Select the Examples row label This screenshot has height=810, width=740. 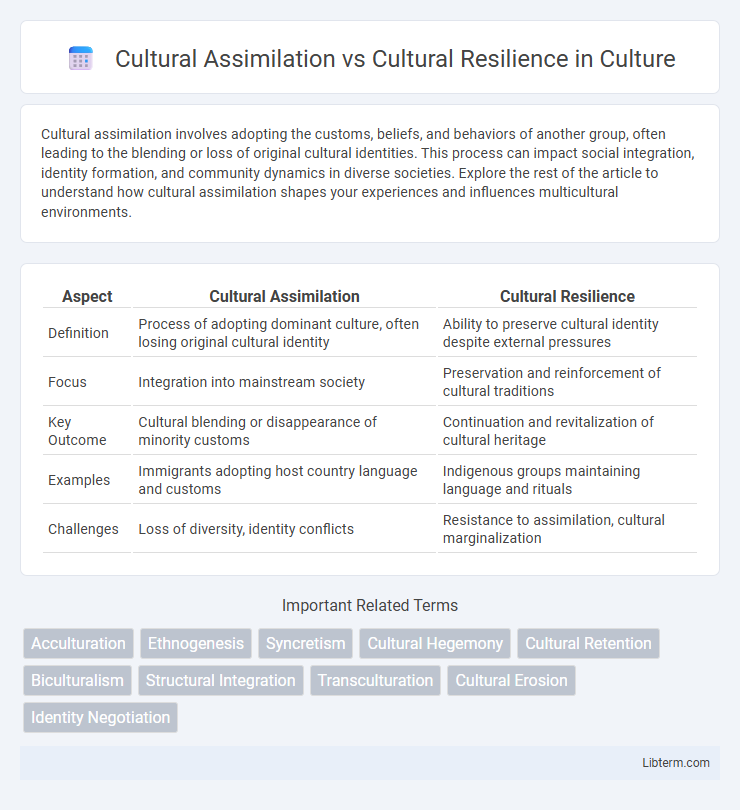[x=79, y=480]
